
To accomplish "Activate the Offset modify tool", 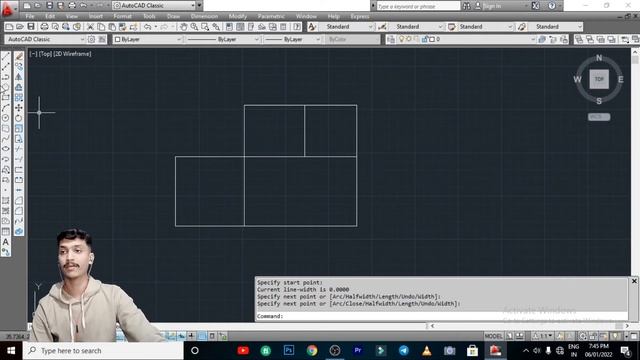I will tap(19, 87).
